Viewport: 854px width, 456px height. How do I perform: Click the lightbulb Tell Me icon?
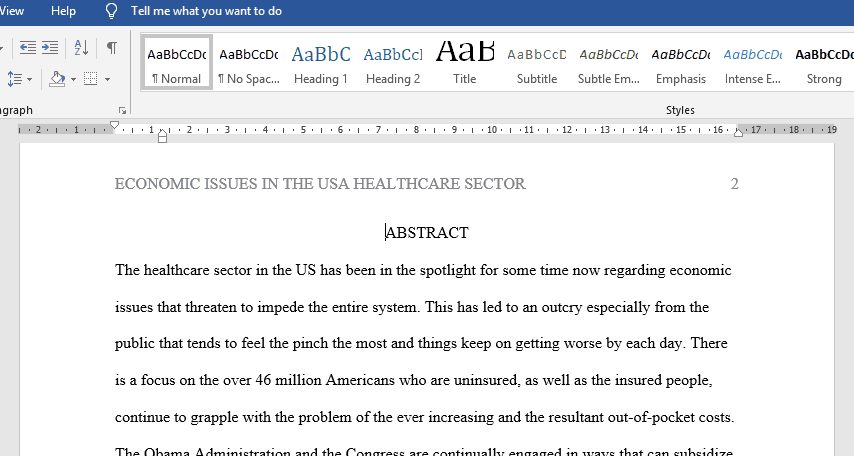click(x=112, y=11)
